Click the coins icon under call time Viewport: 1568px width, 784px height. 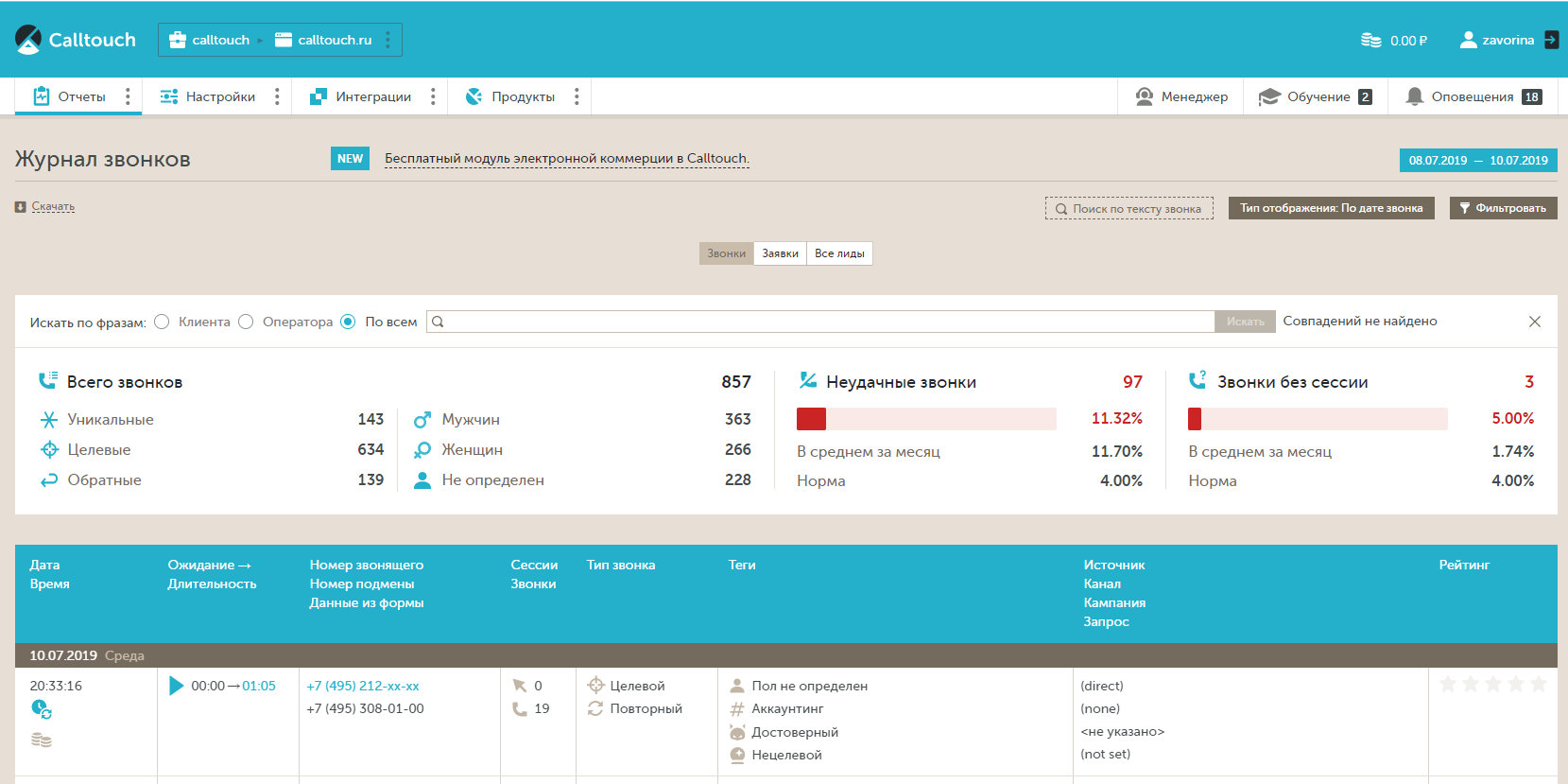41,740
